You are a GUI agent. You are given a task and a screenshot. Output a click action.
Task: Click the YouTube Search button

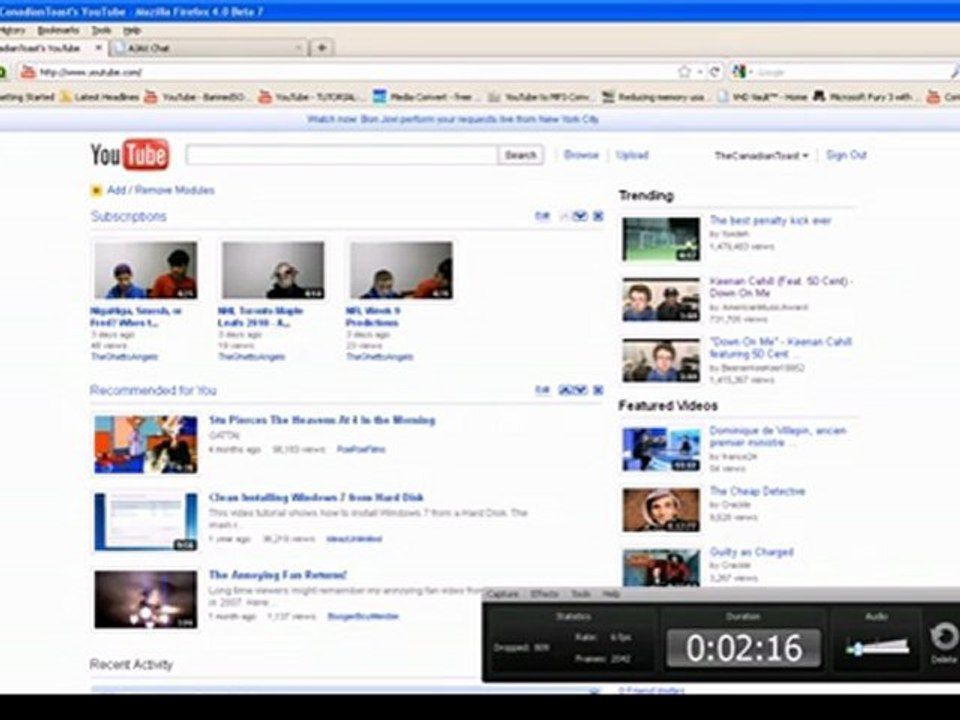pos(521,155)
